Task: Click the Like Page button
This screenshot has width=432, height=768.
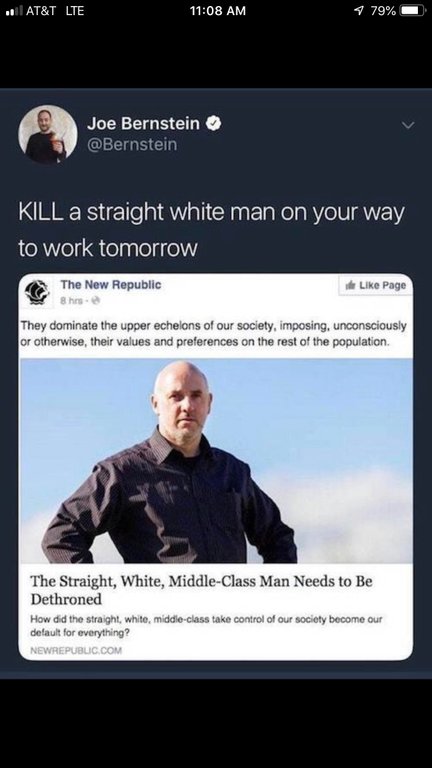Action: click(x=376, y=285)
